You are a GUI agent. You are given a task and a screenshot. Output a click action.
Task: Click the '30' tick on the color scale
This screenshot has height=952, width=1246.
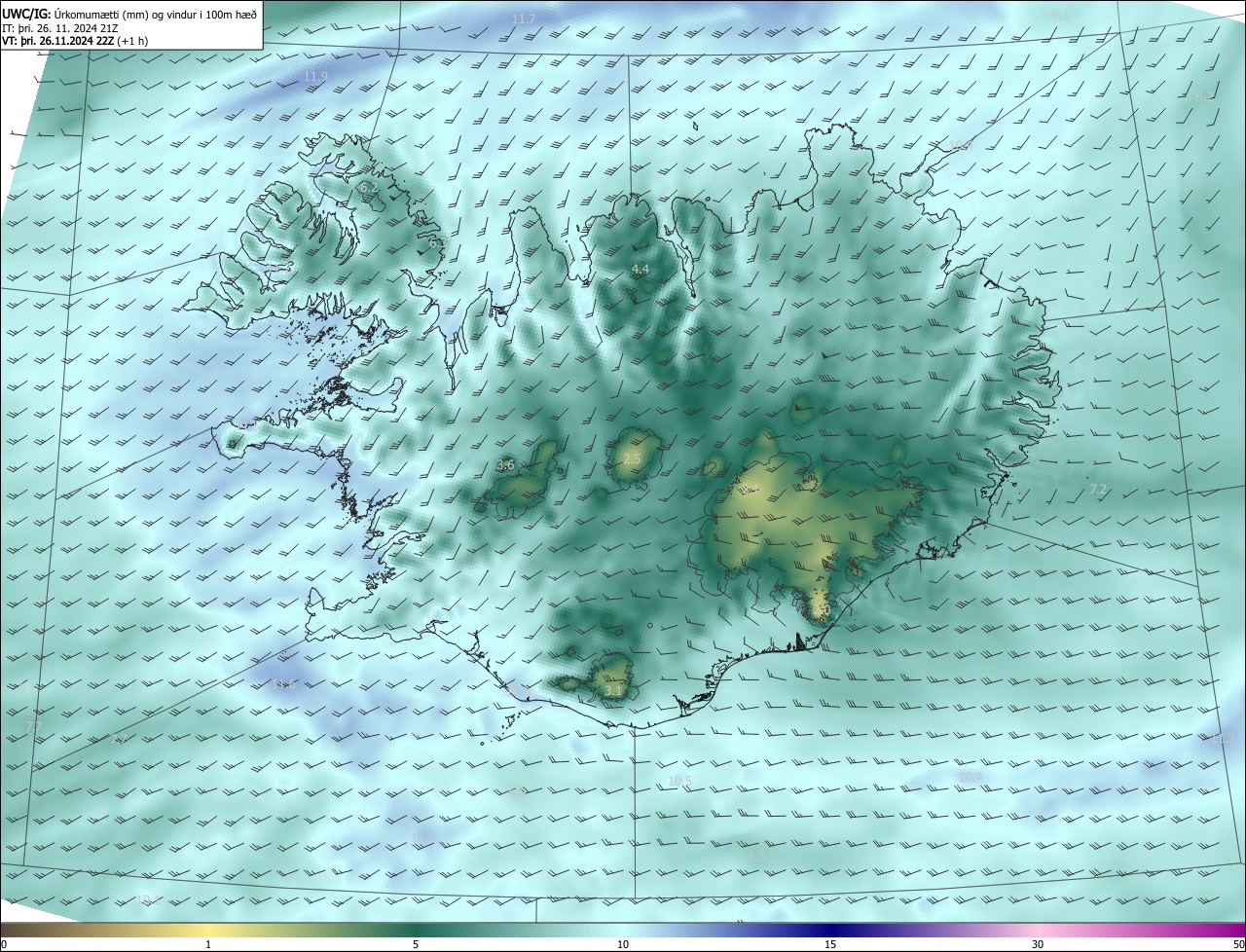point(1038,944)
